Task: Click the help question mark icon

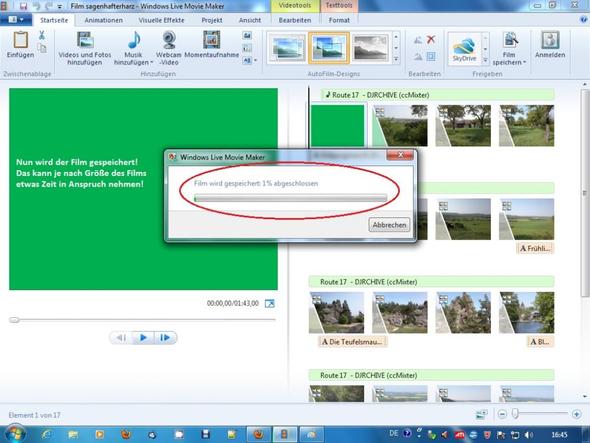Action: [x=585, y=20]
